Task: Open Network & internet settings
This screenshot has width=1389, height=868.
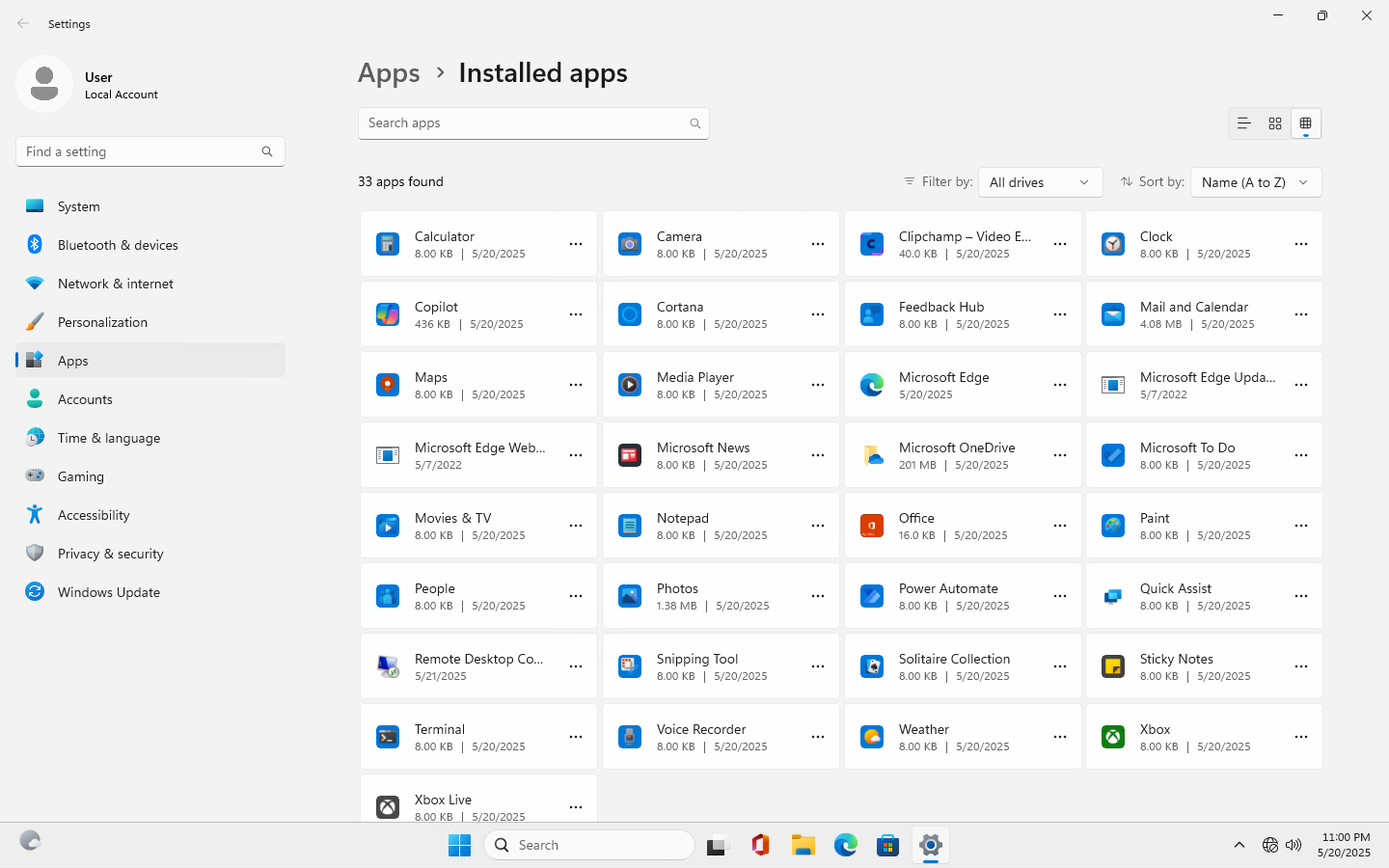Action: tap(150, 284)
